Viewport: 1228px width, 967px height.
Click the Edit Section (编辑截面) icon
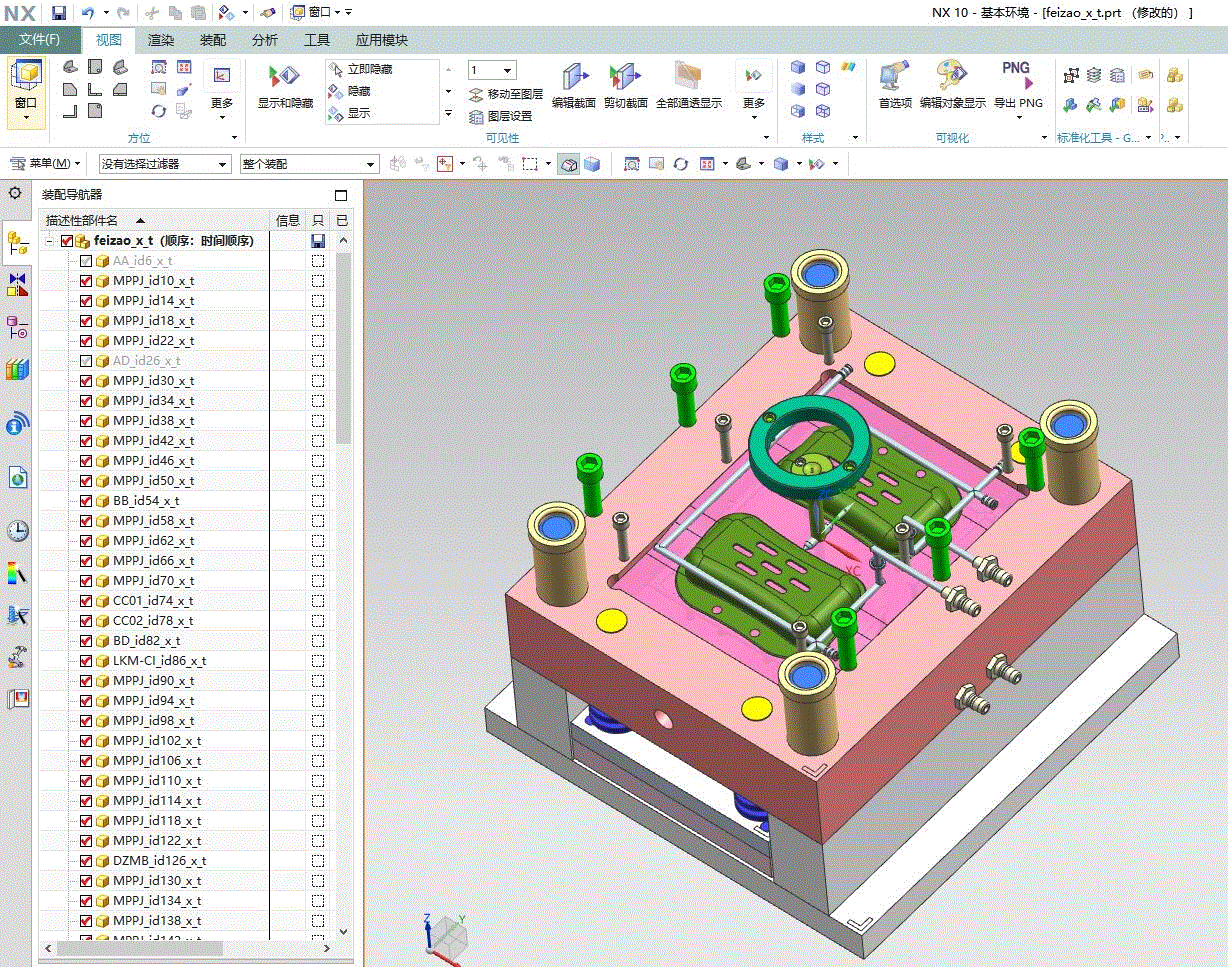point(574,76)
